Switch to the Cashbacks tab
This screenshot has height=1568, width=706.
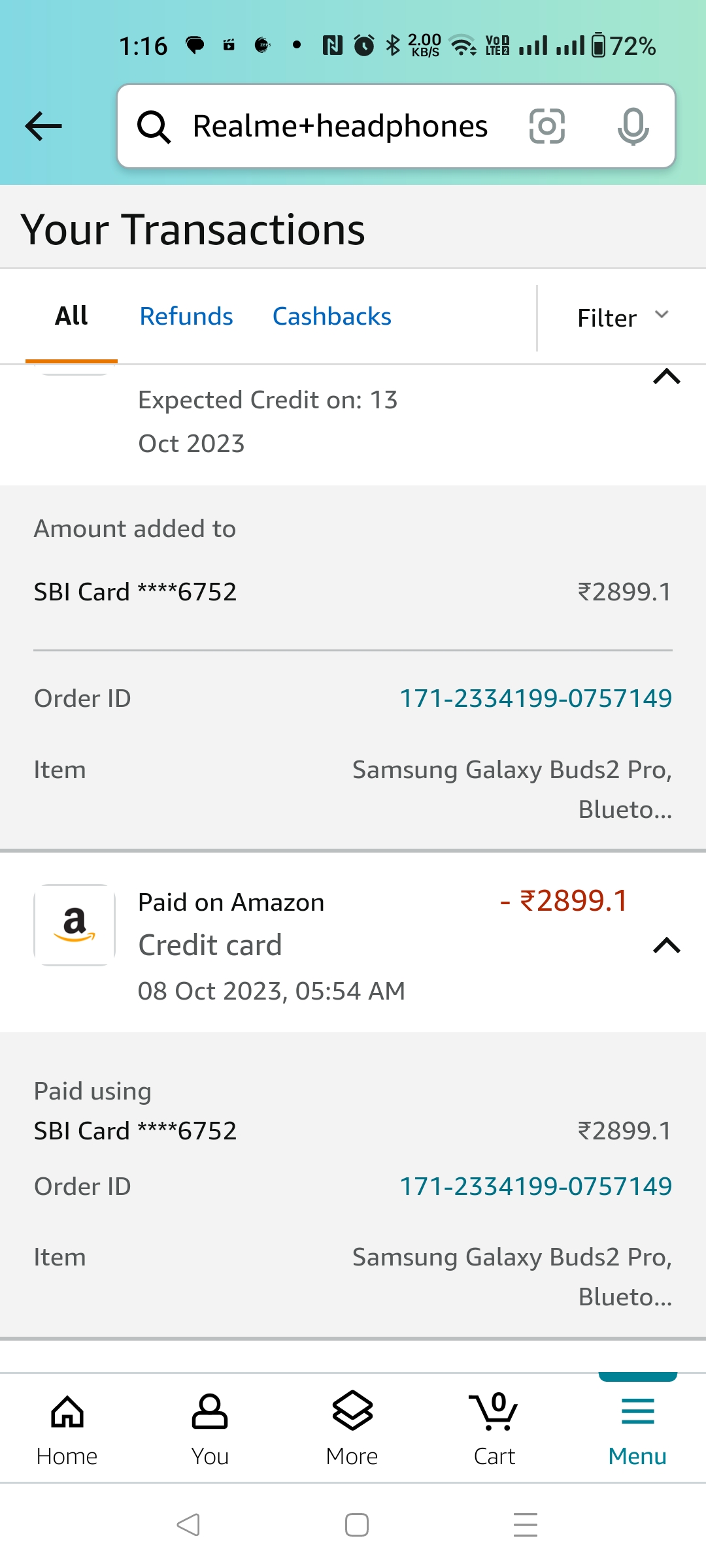[331, 316]
